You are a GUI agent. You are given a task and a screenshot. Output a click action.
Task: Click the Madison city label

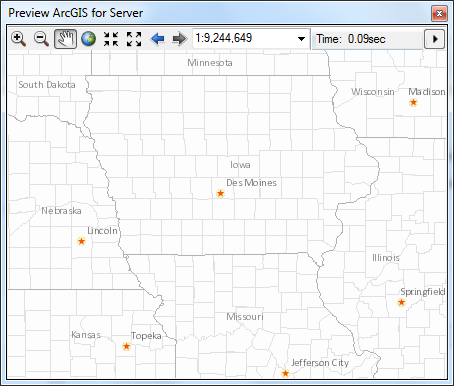[x=427, y=92]
